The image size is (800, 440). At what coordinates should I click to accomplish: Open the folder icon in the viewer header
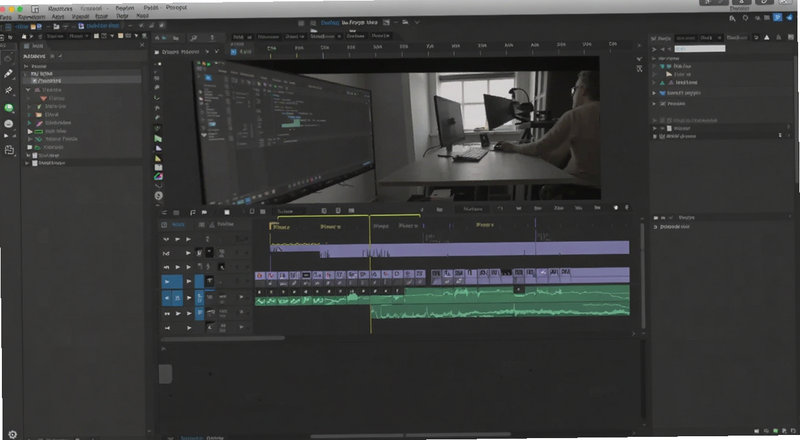[x=158, y=52]
